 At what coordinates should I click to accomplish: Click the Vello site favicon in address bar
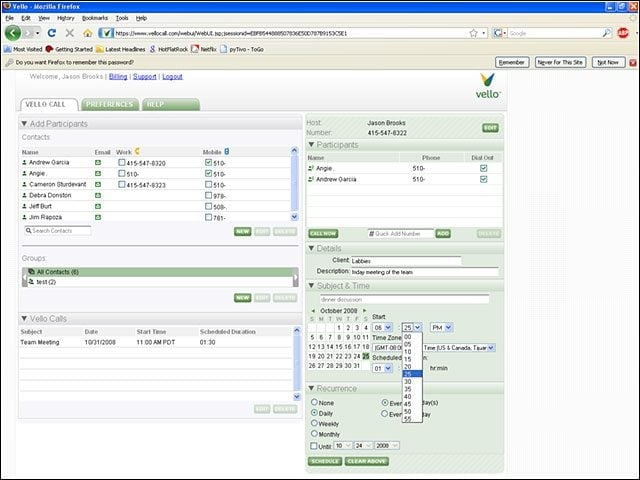(x=106, y=33)
